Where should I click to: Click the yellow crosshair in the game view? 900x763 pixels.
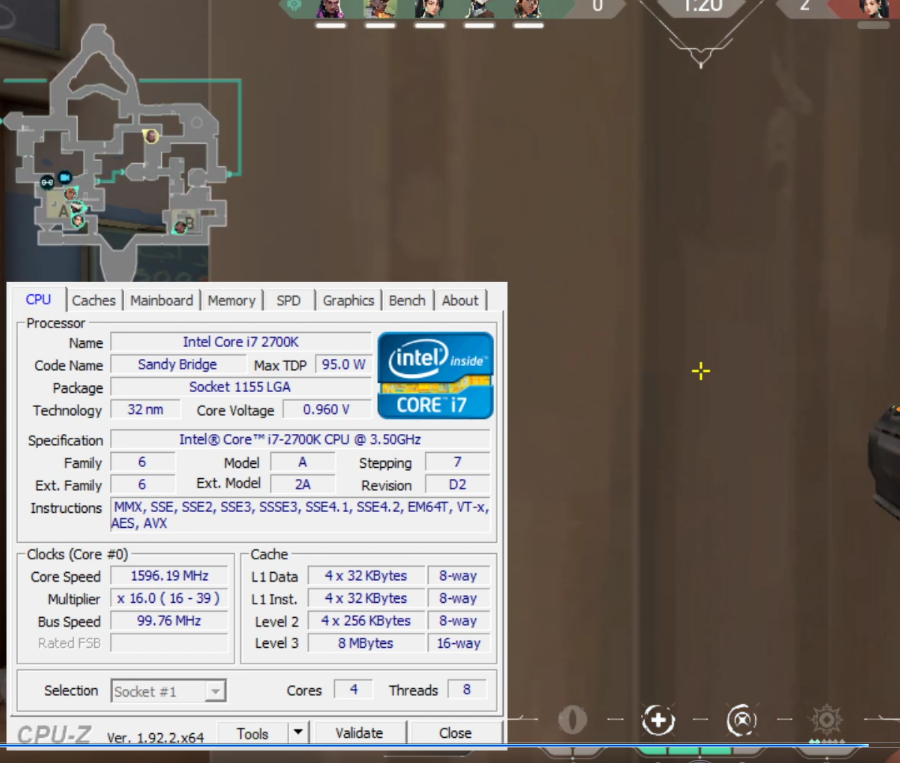701,371
